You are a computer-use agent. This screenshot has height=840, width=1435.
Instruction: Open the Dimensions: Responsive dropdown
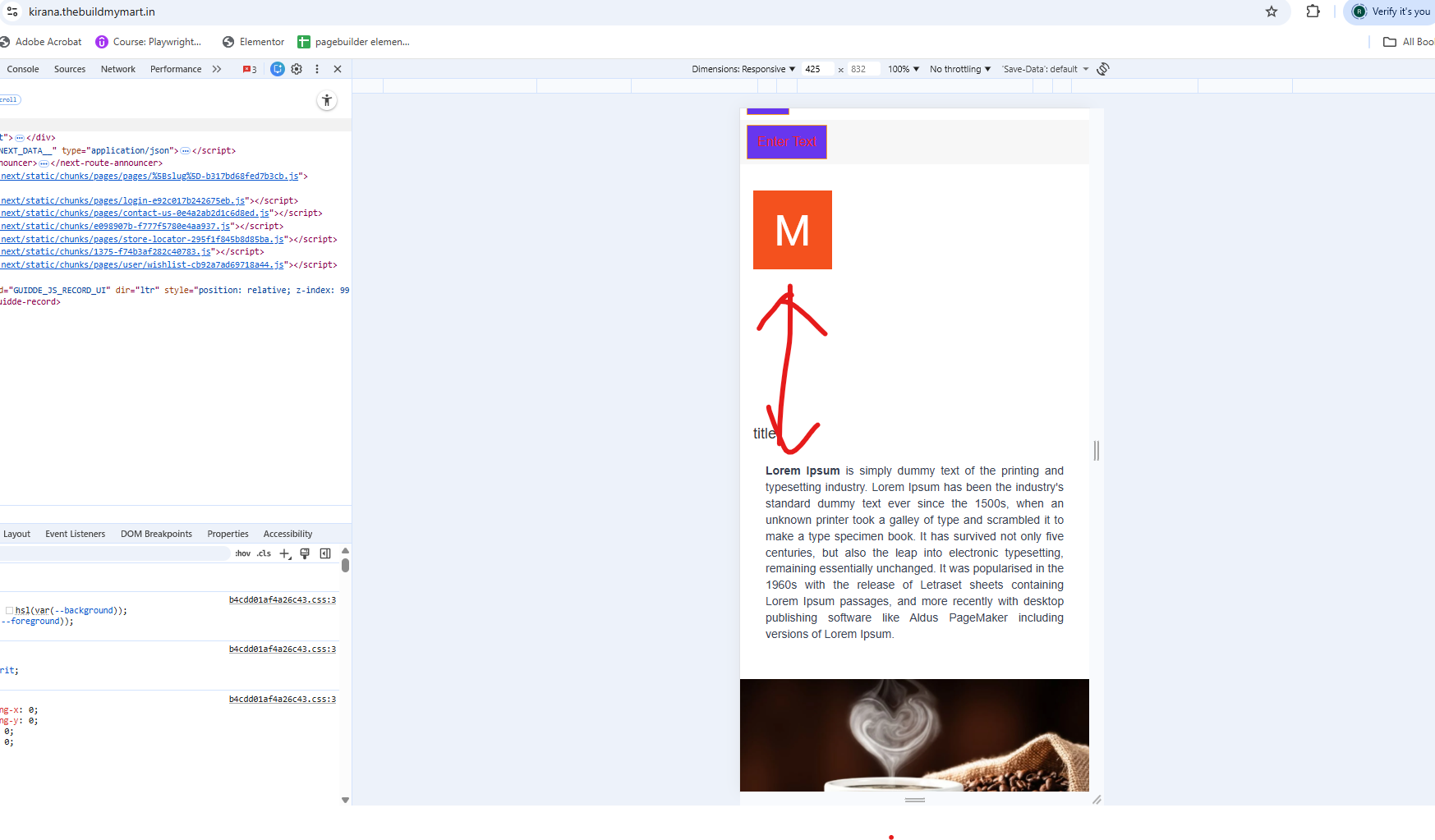point(743,69)
